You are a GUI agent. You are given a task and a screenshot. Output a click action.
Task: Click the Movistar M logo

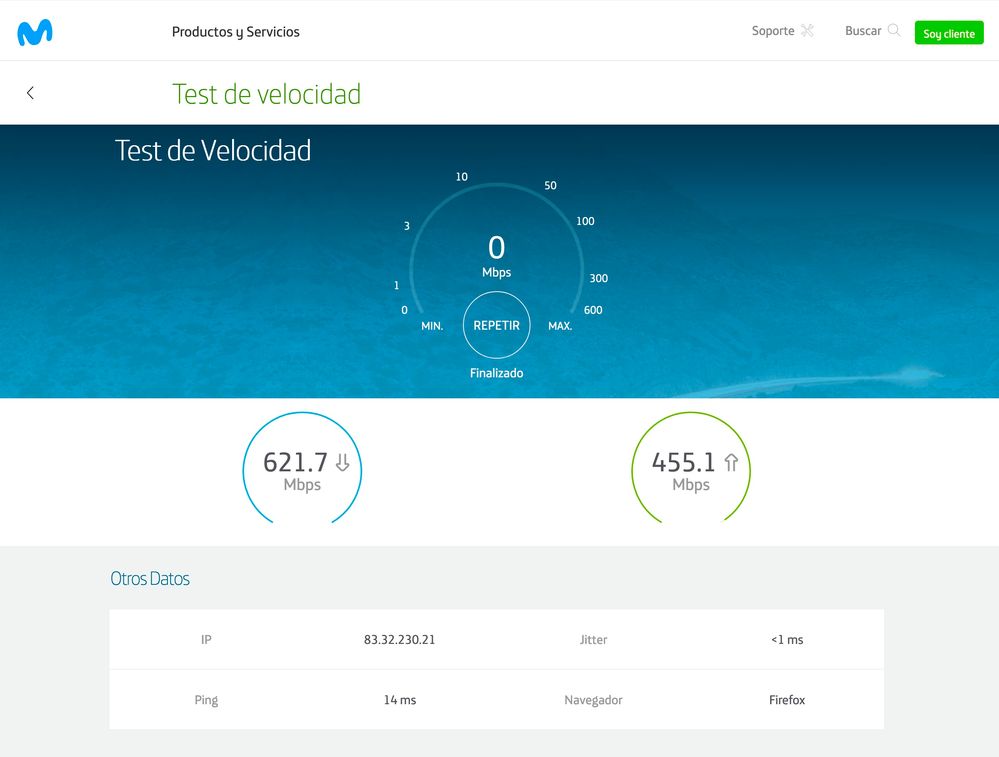point(34,29)
